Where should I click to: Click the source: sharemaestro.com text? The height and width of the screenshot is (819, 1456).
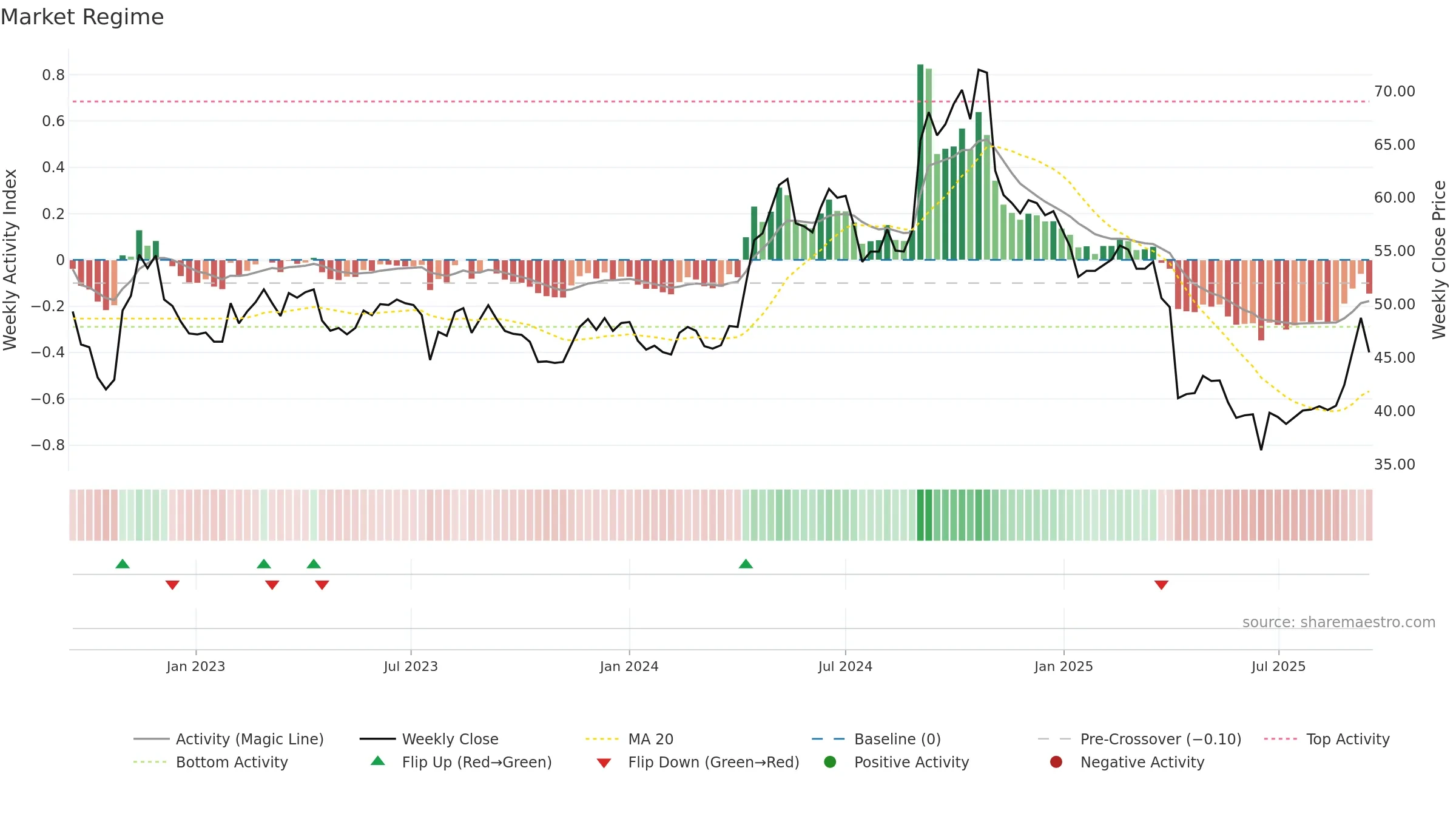click(1339, 622)
